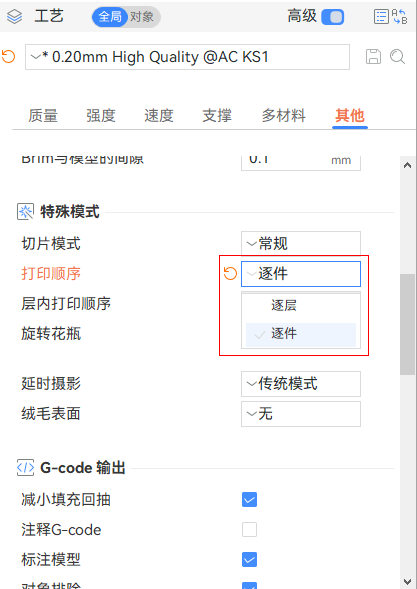Revert 打印顺序 using its orange reset arrow
Screen dimensions: 417x589
[230, 274]
